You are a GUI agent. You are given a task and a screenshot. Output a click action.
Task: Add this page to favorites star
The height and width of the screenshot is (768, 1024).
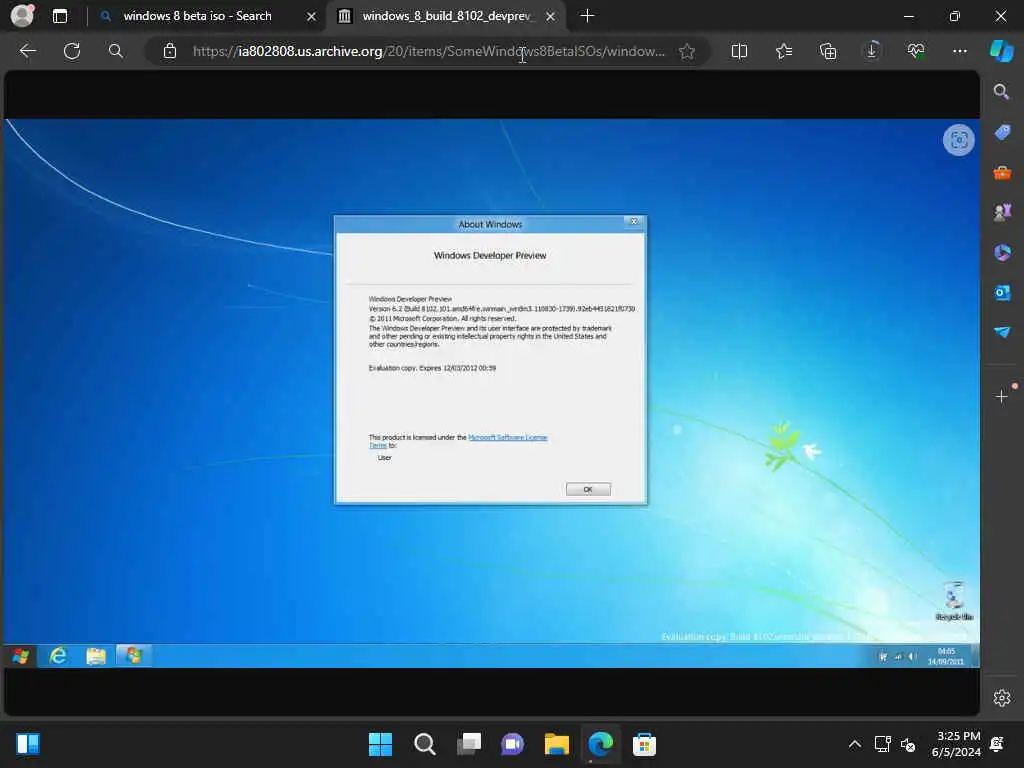tap(687, 51)
